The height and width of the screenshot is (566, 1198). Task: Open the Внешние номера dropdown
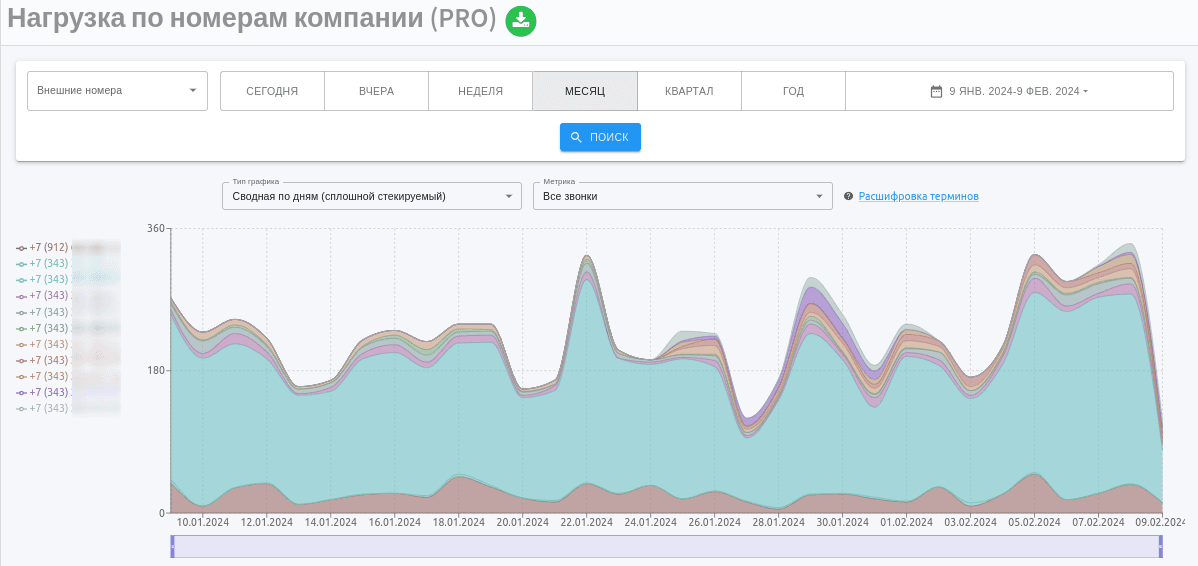(118, 91)
